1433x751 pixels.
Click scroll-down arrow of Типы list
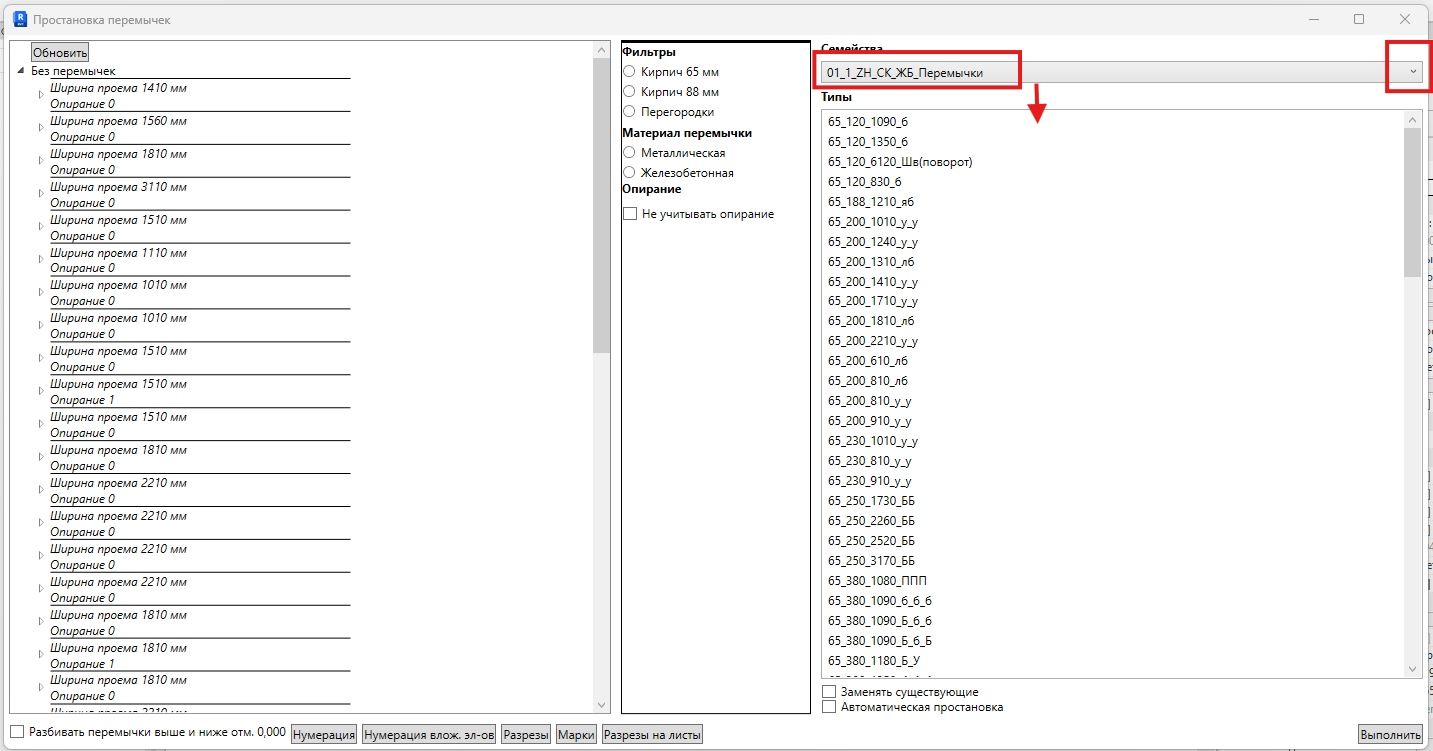click(x=1413, y=669)
